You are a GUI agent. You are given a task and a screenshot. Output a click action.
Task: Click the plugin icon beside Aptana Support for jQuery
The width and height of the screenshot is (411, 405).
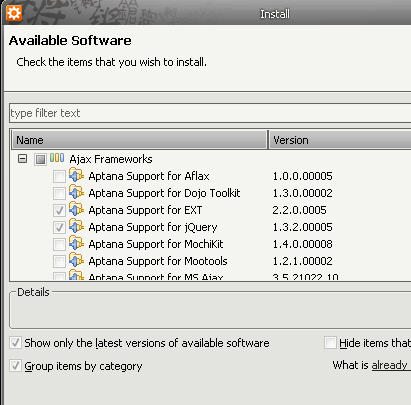click(76, 226)
